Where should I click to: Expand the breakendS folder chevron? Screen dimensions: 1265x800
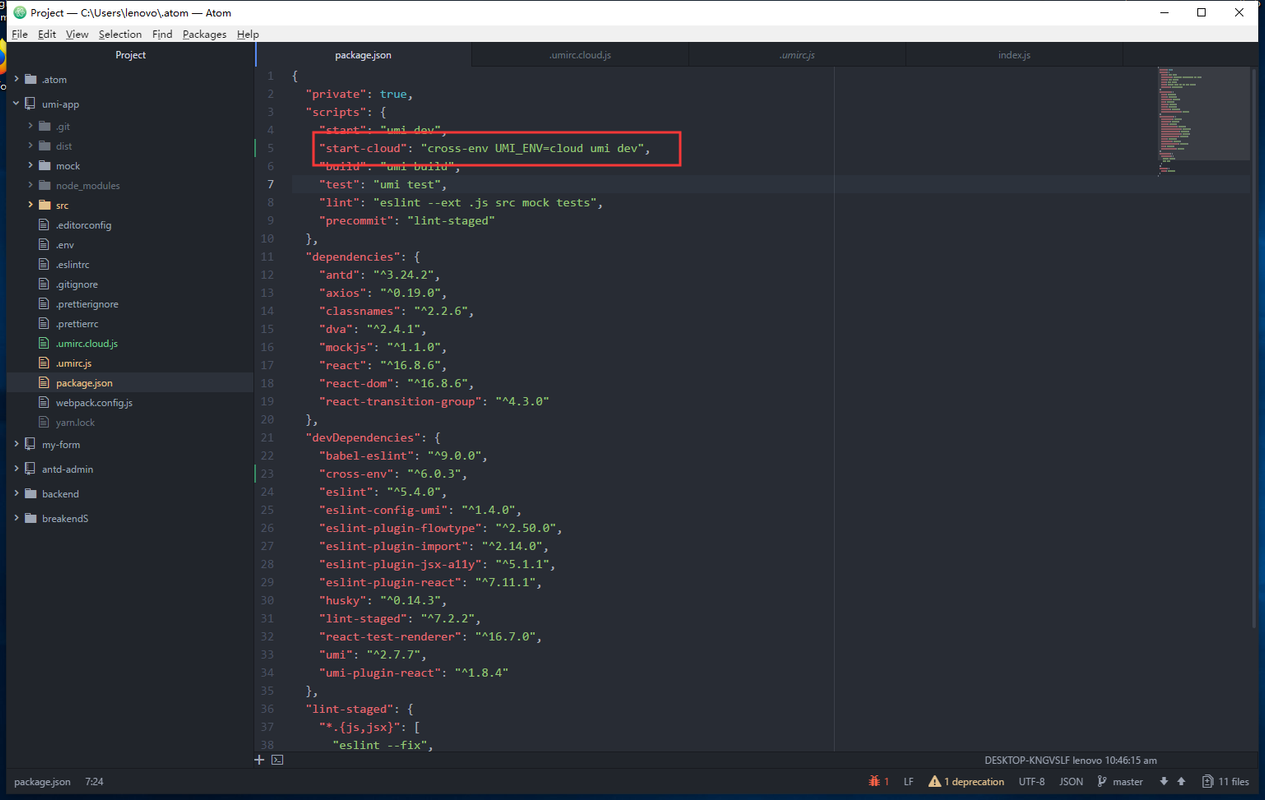16,518
